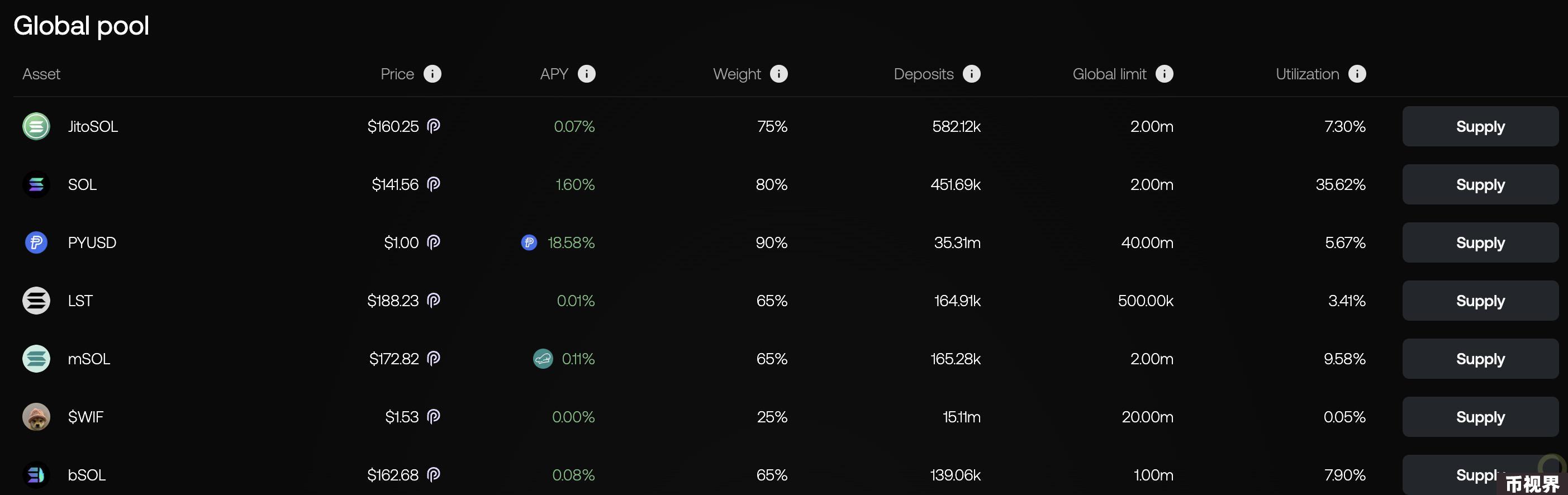Click the info icon next to Price
Image resolution: width=1568 pixels, height=495 pixels.
(x=432, y=74)
